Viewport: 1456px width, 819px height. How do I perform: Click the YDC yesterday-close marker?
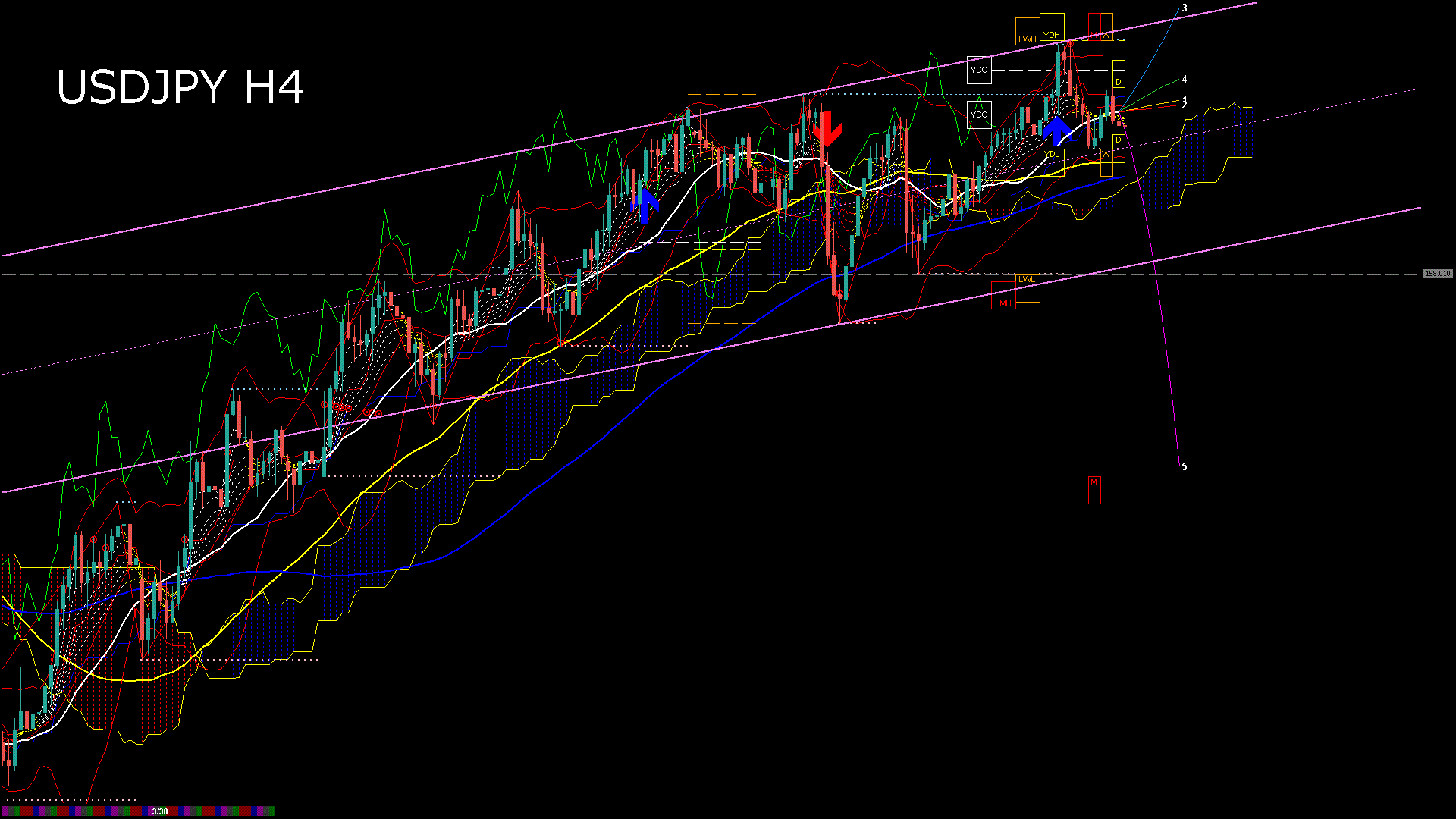[979, 112]
